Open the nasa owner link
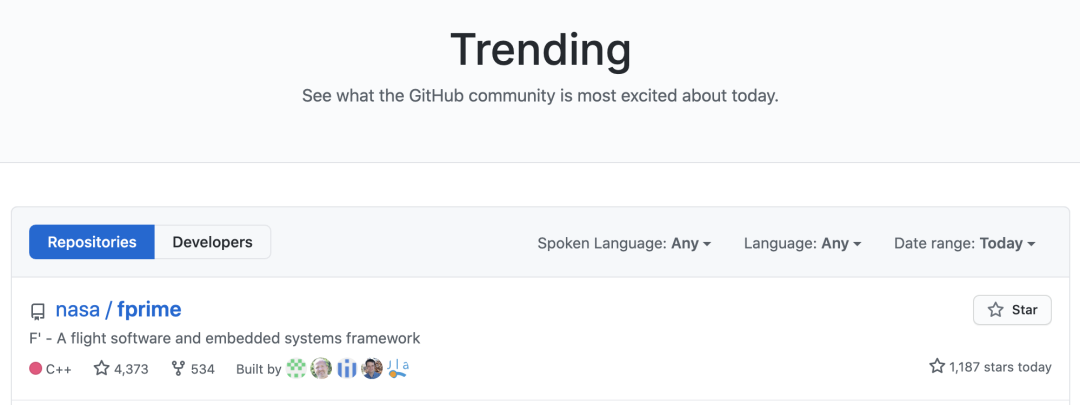Screen dimensions: 1080x405 (x=77, y=309)
